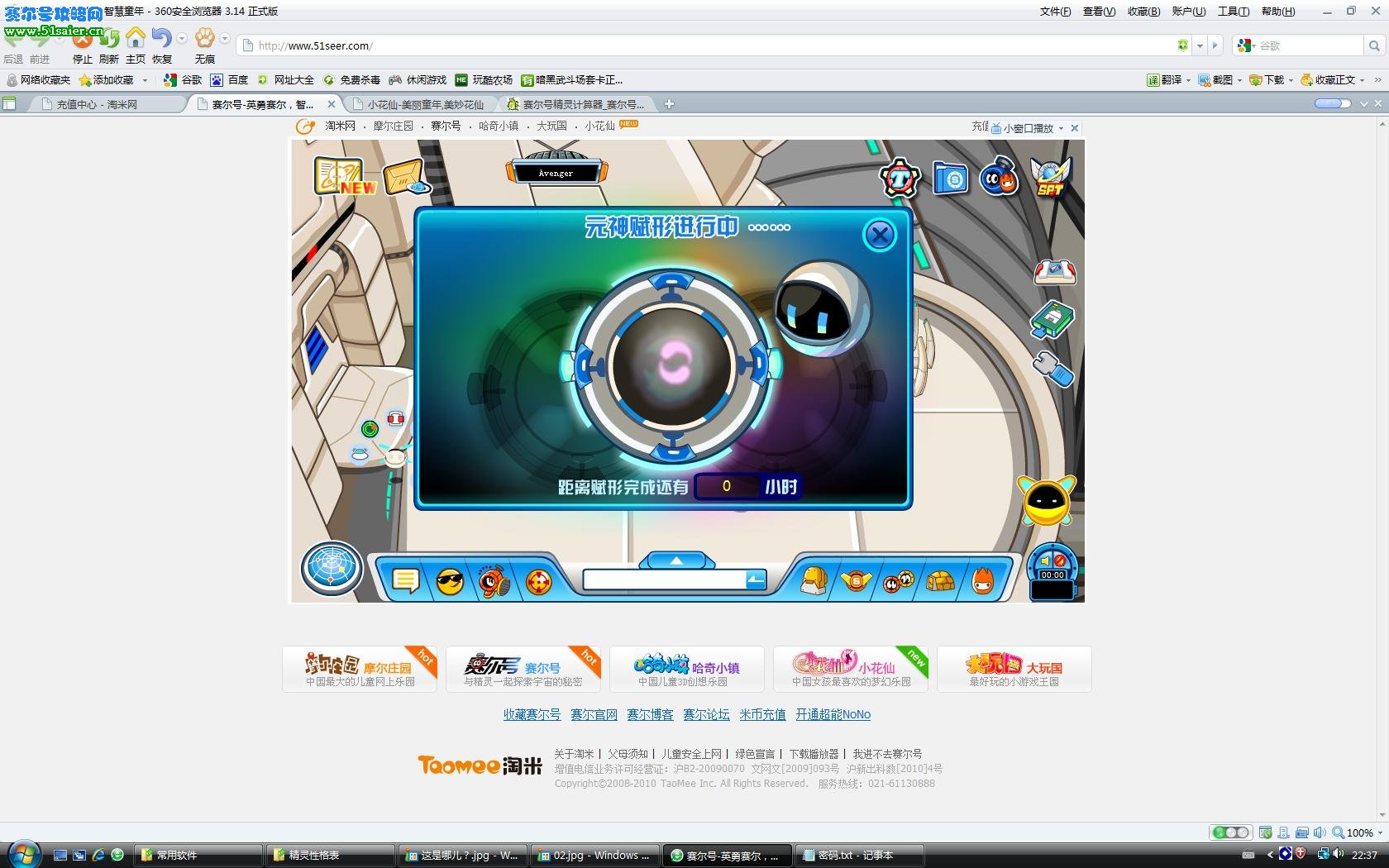This screenshot has height=868, width=1389.
Task: Click the winged trophy icon
Action: pyautogui.click(x=857, y=581)
